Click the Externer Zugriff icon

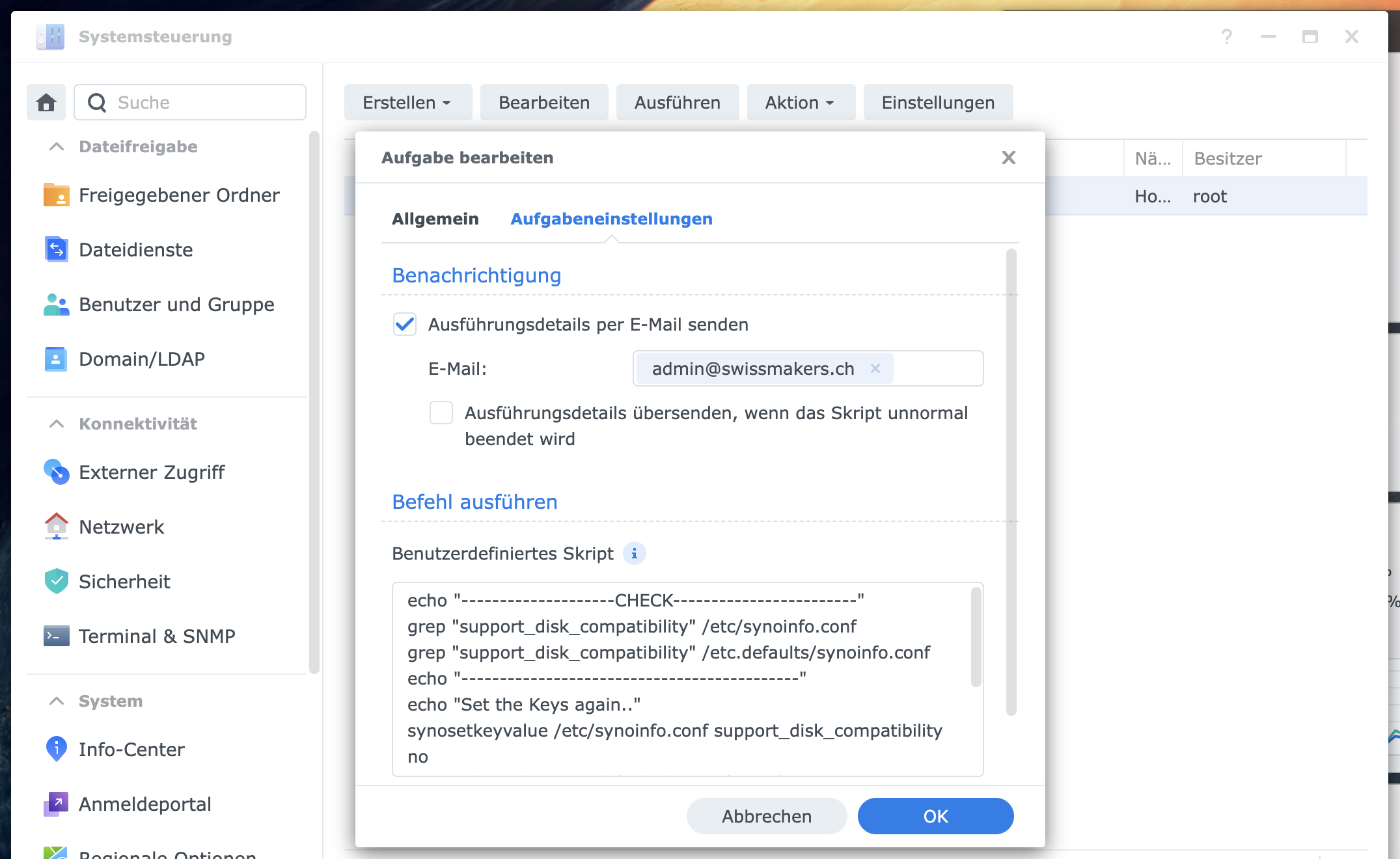[x=56, y=472]
